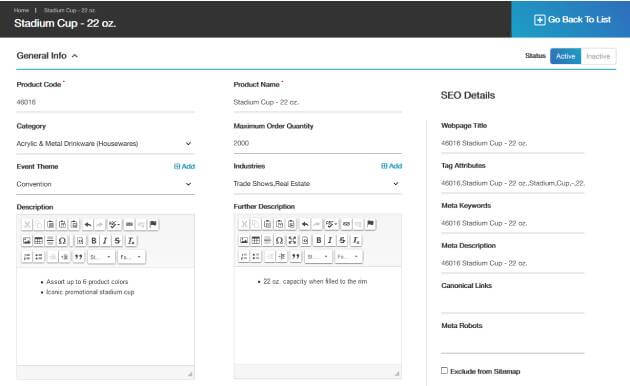Click Add link beside Industries

[391, 166]
